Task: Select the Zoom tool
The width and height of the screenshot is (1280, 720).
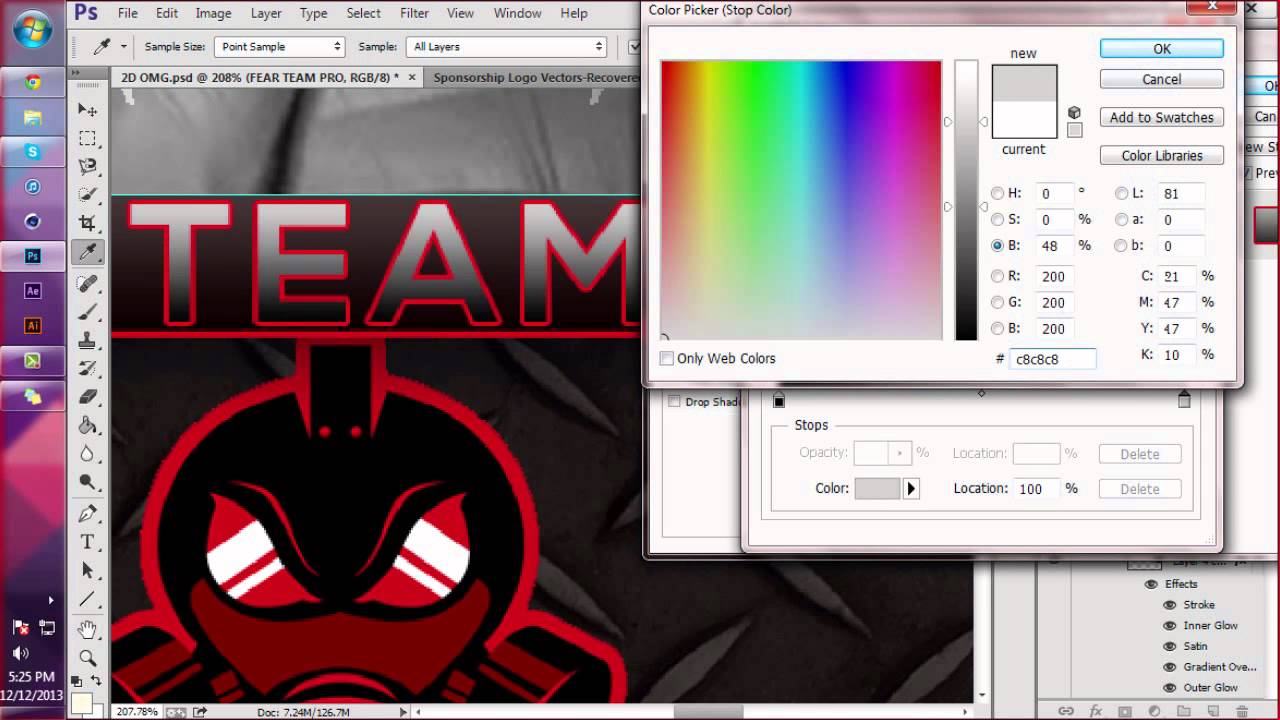Action: 88,658
